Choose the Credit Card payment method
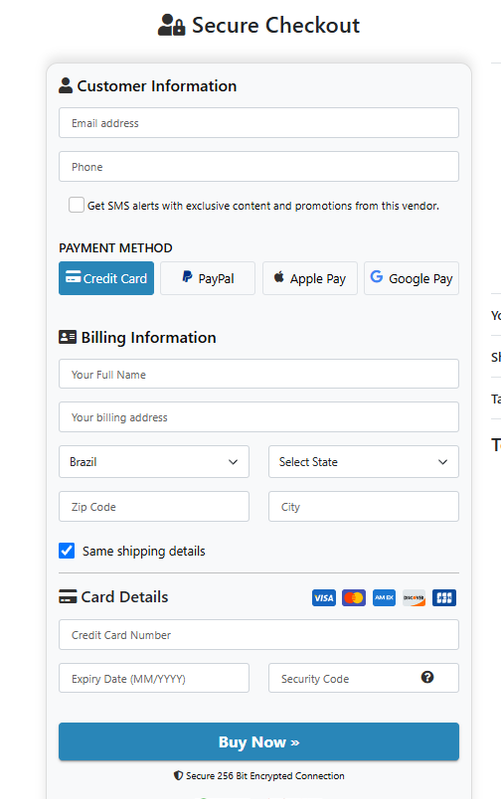Viewport: 501px width, 799px height. [x=106, y=278]
